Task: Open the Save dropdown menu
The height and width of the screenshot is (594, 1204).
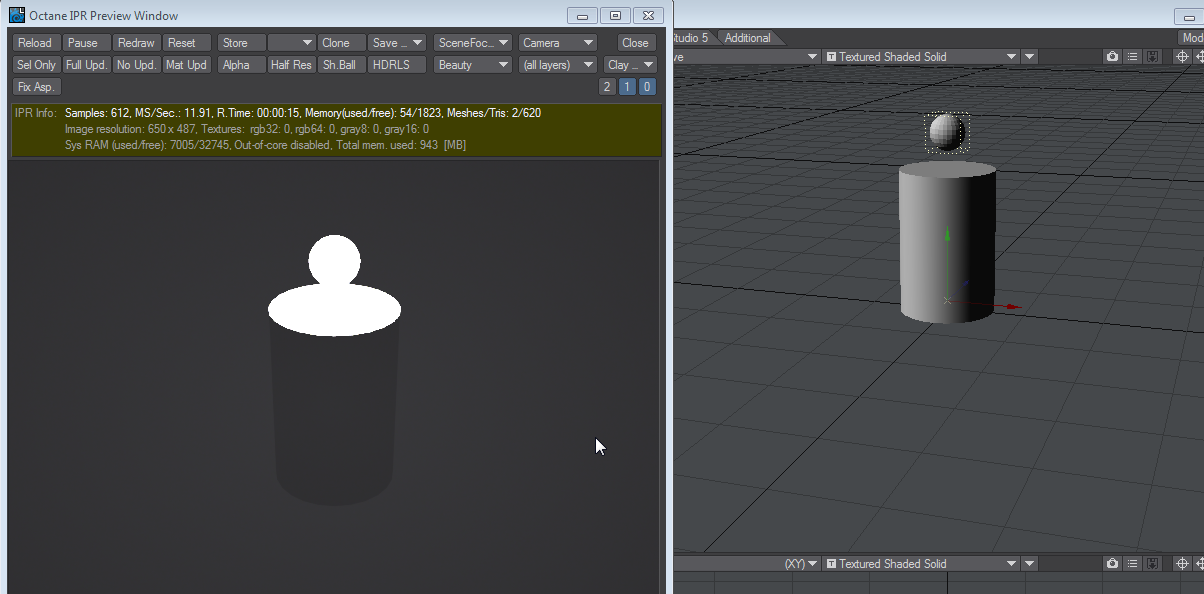Action: pos(397,43)
